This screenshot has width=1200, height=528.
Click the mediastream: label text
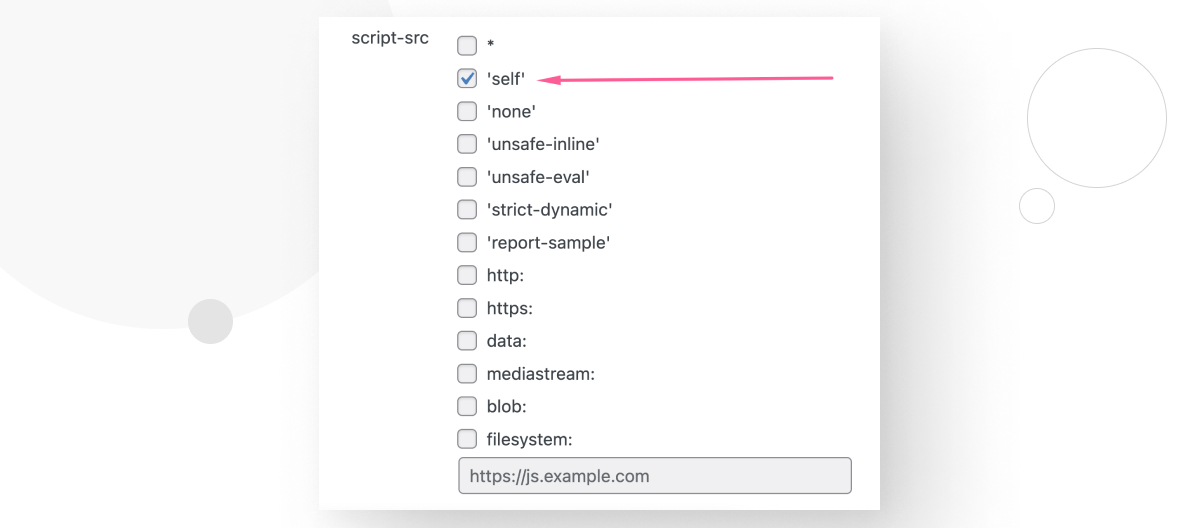tap(541, 374)
